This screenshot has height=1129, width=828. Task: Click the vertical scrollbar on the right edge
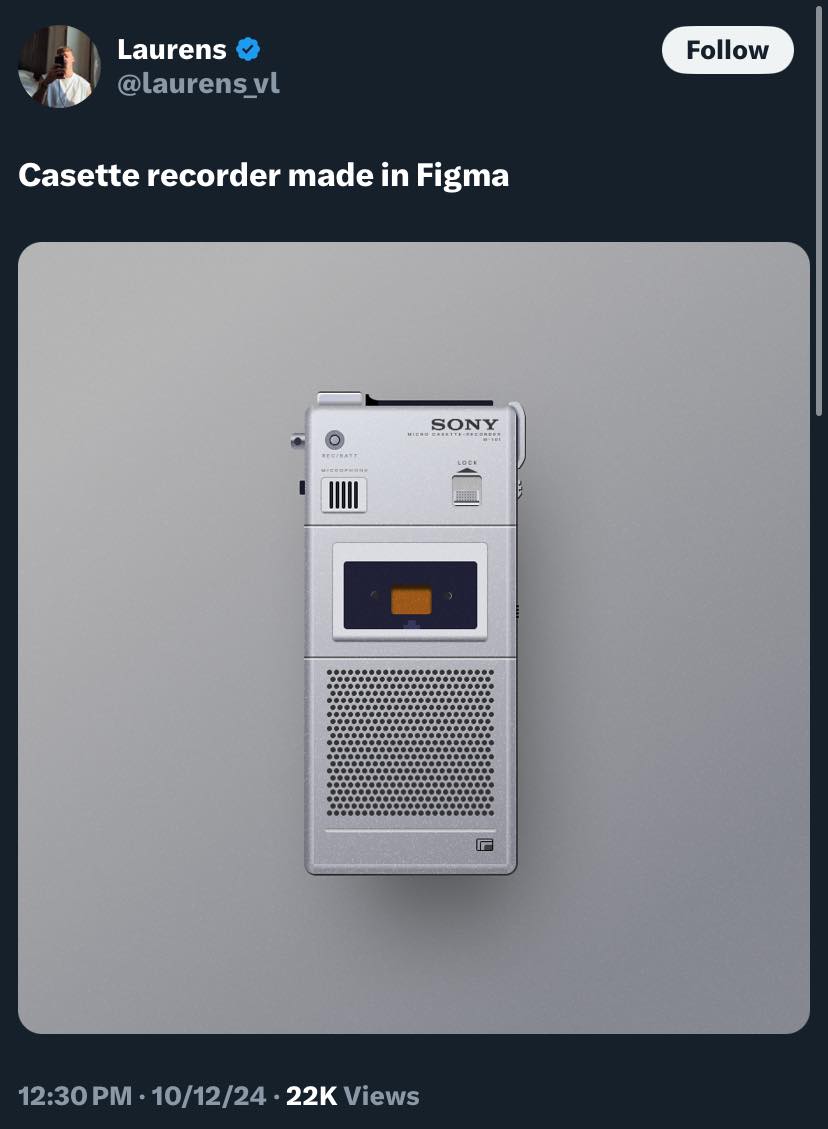[819, 209]
